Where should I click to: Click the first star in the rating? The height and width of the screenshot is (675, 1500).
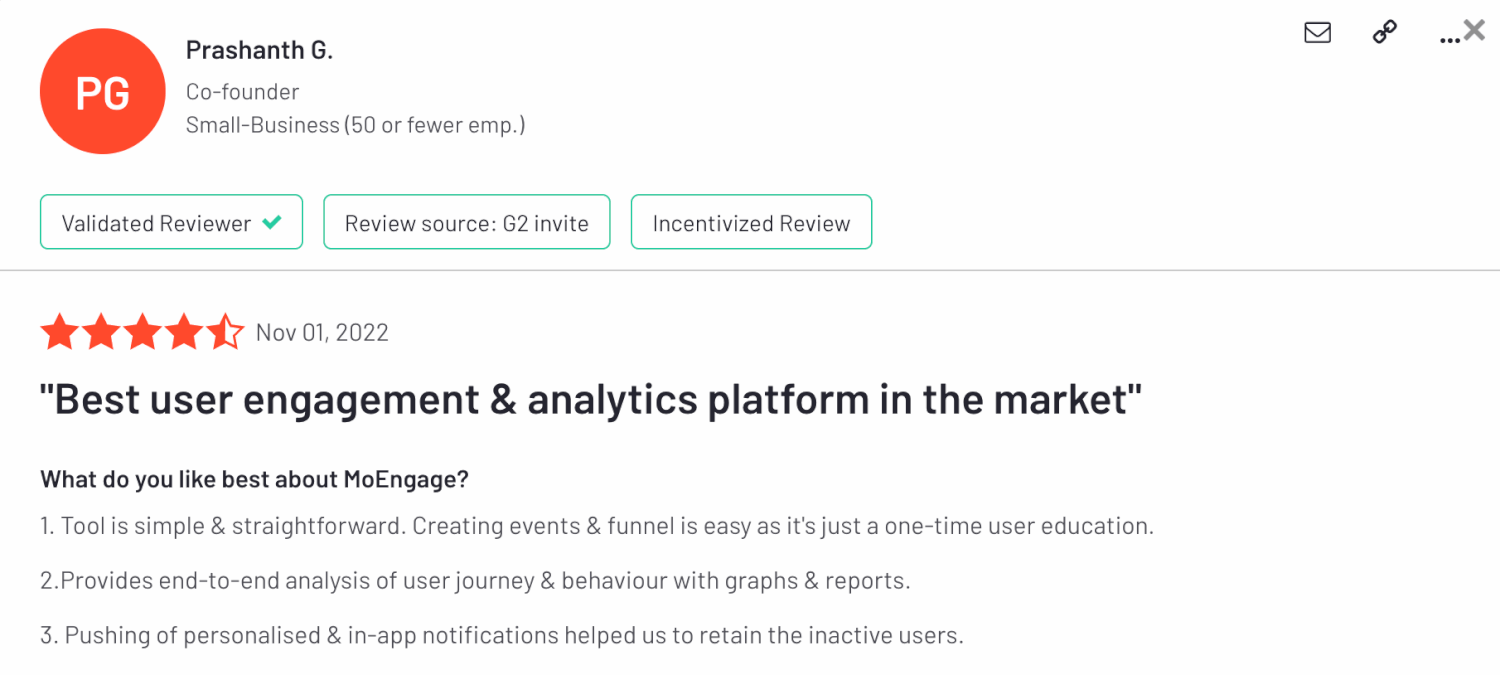pyautogui.click(x=59, y=332)
